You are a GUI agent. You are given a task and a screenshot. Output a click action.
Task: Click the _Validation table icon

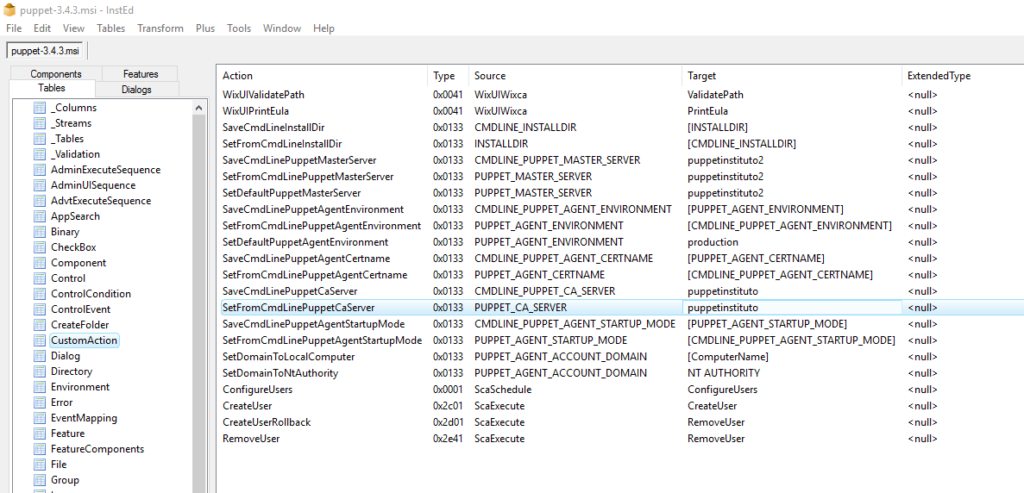click(x=40, y=154)
